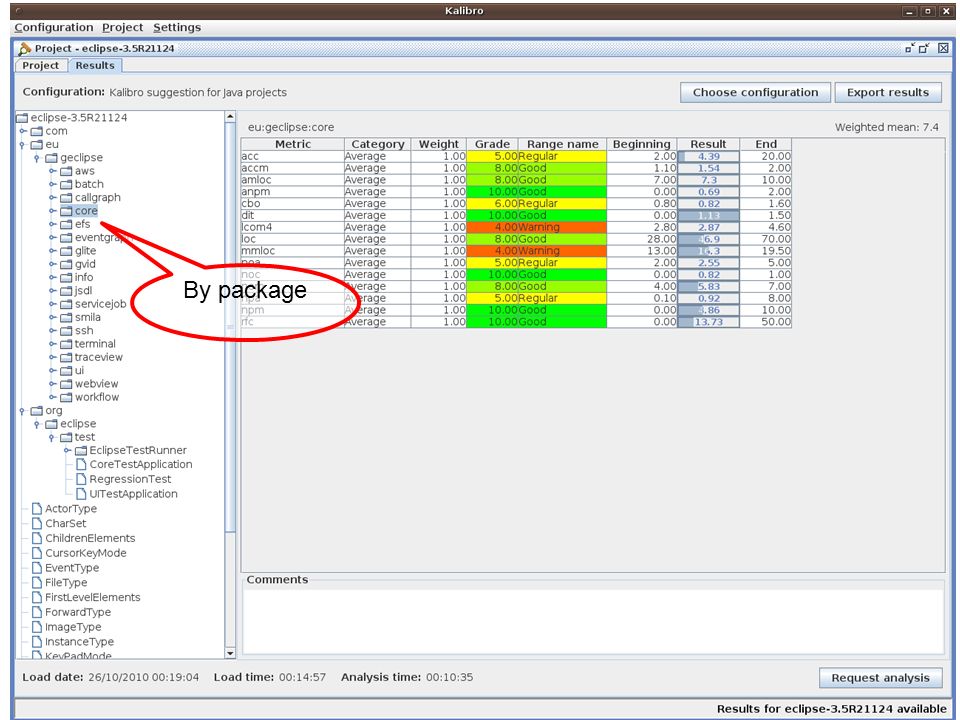The height and width of the screenshot is (720, 960).
Task: Click the Metric column header
Action: (x=293, y=144)
